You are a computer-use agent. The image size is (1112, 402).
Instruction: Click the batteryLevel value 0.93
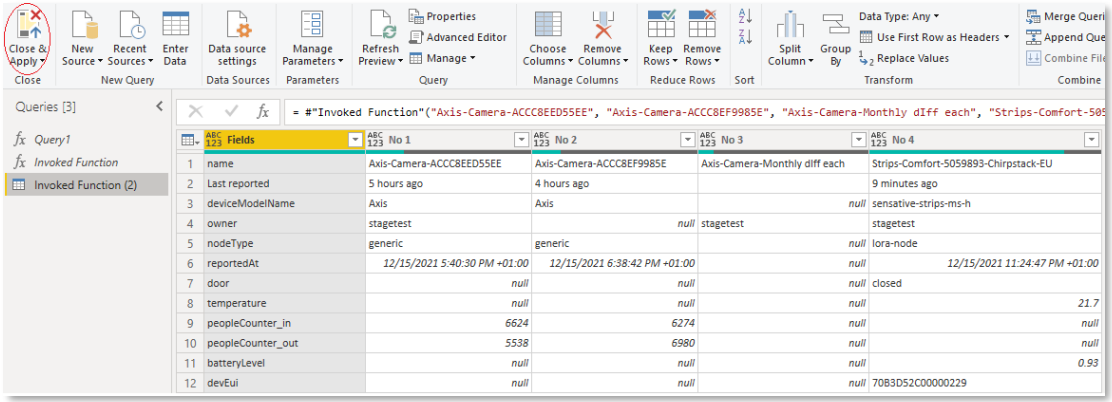(984, 362)
